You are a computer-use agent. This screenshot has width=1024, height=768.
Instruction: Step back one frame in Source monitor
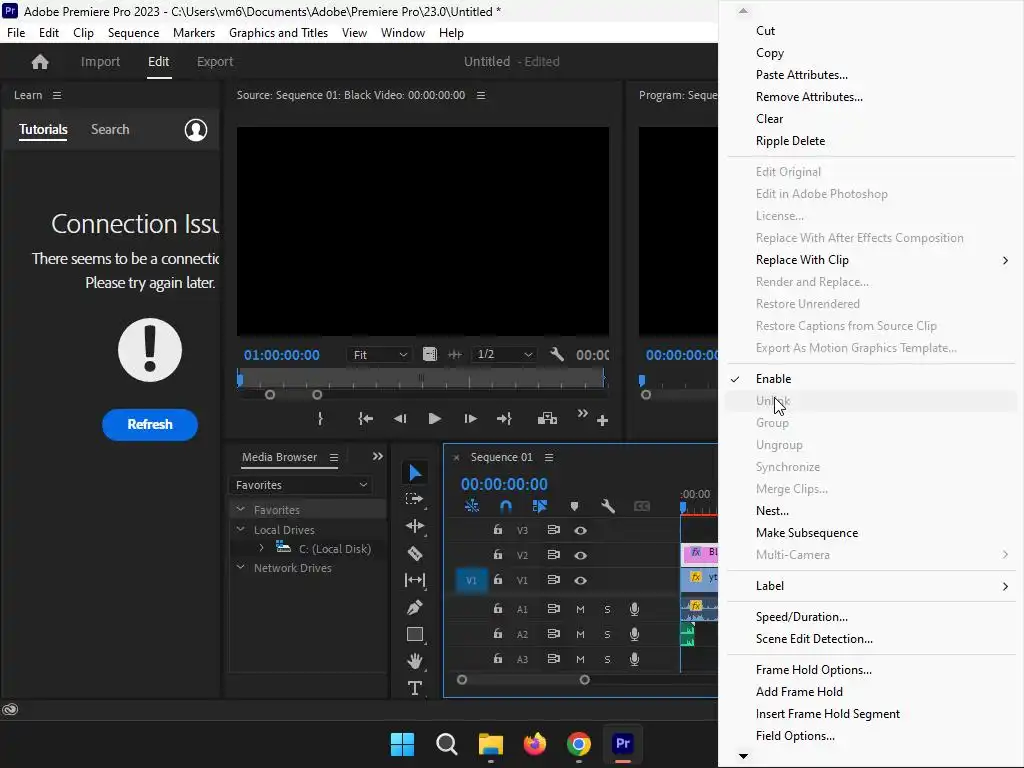400,419
